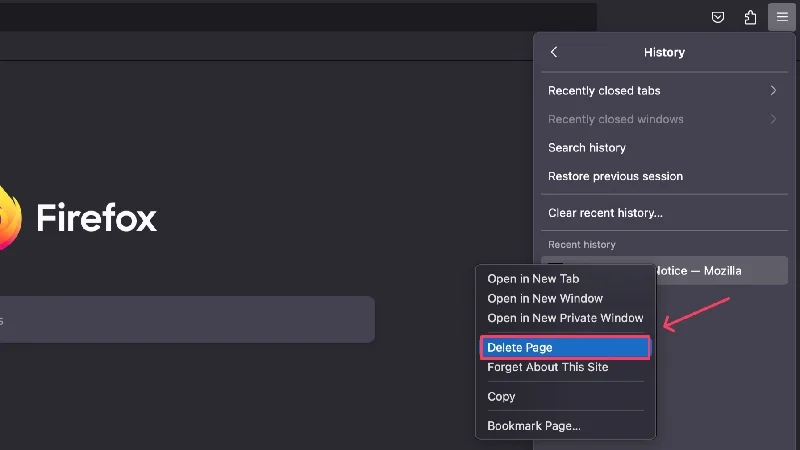This screenshot has height=450, width=800.
Task: Click Bookmark Page in the context menu
Action: click(533, 426)
